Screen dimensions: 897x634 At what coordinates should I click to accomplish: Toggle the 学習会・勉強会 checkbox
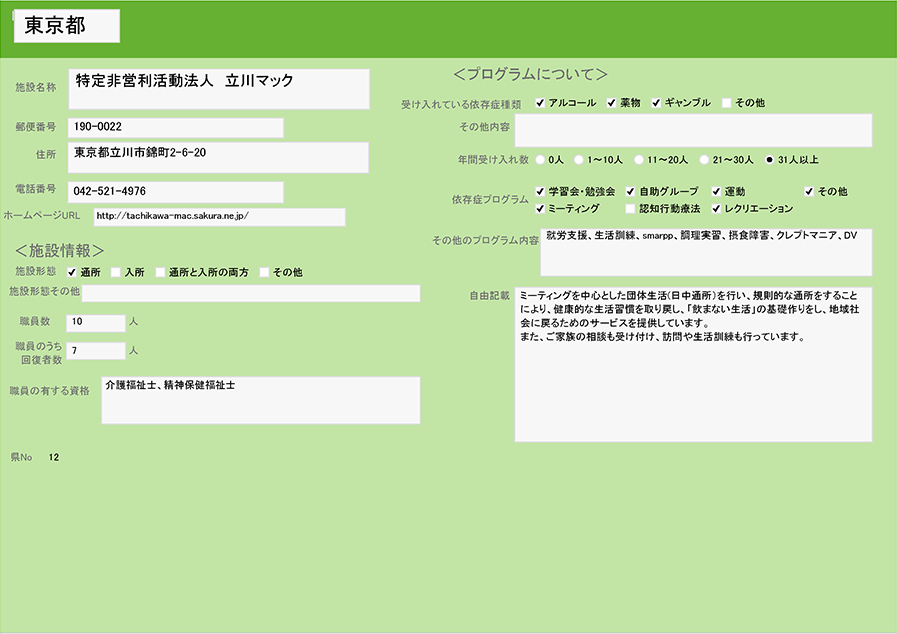(541, 191)
